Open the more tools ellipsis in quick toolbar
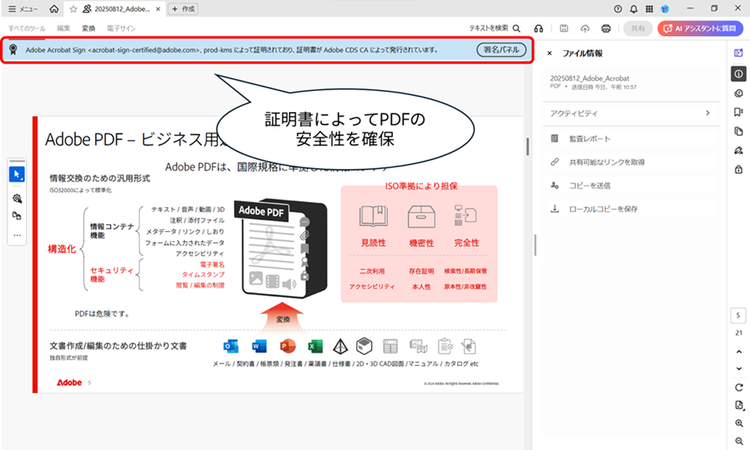This screenshot has height=450, width=750. [17, 235]
